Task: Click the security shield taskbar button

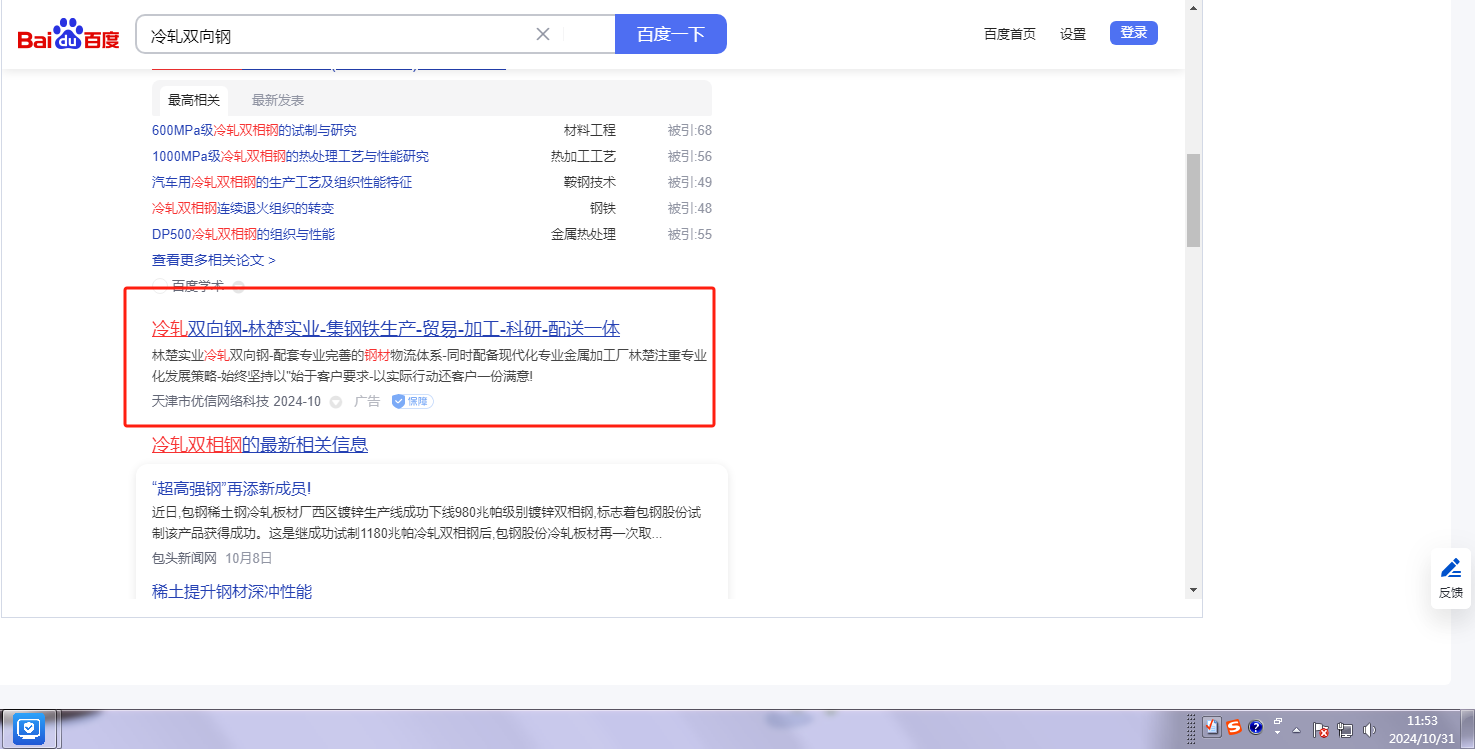Action: [x=29, y=729]
